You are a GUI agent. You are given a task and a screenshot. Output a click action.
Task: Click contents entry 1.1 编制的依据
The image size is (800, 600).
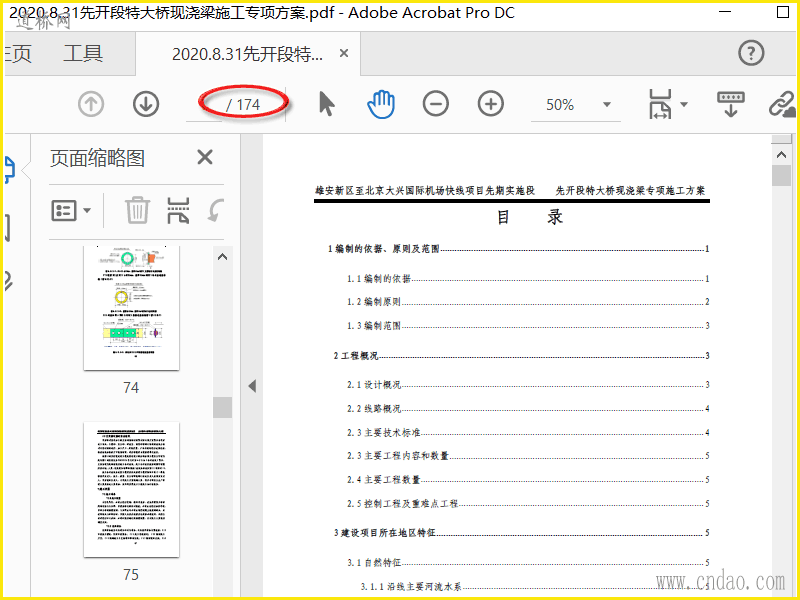click(528, 279)
